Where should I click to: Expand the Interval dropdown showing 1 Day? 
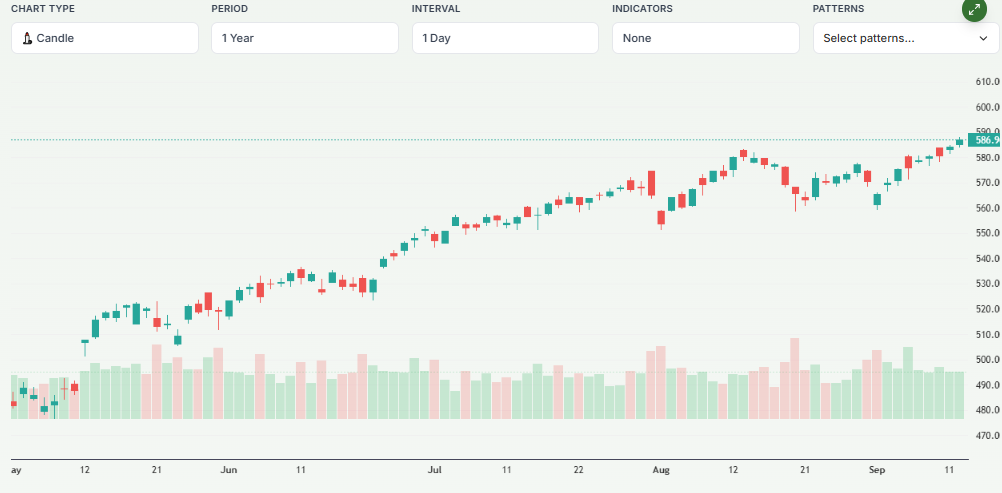[x=505, y=38]
